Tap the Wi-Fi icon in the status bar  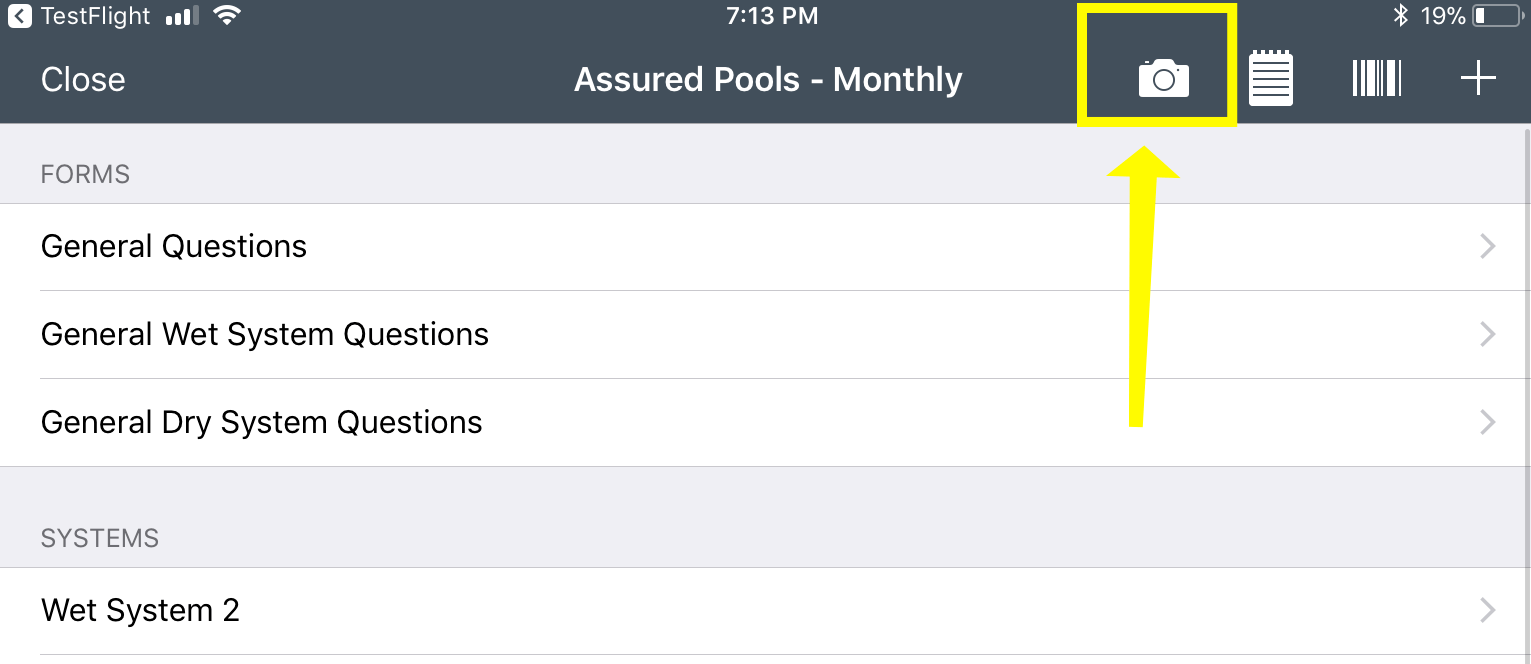click(227, 15)
